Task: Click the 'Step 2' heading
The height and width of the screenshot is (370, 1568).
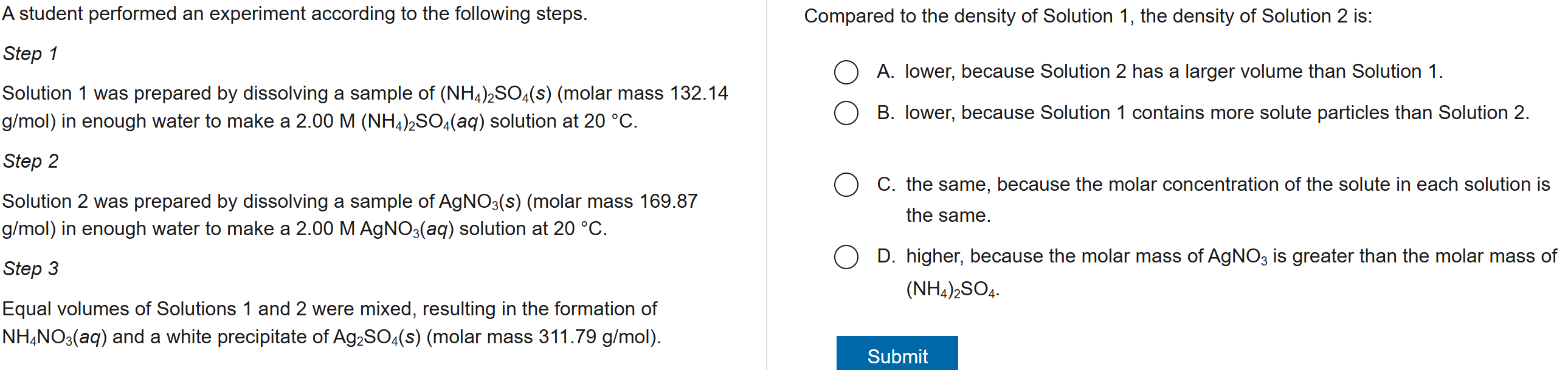Action: [x=30, y=161]
